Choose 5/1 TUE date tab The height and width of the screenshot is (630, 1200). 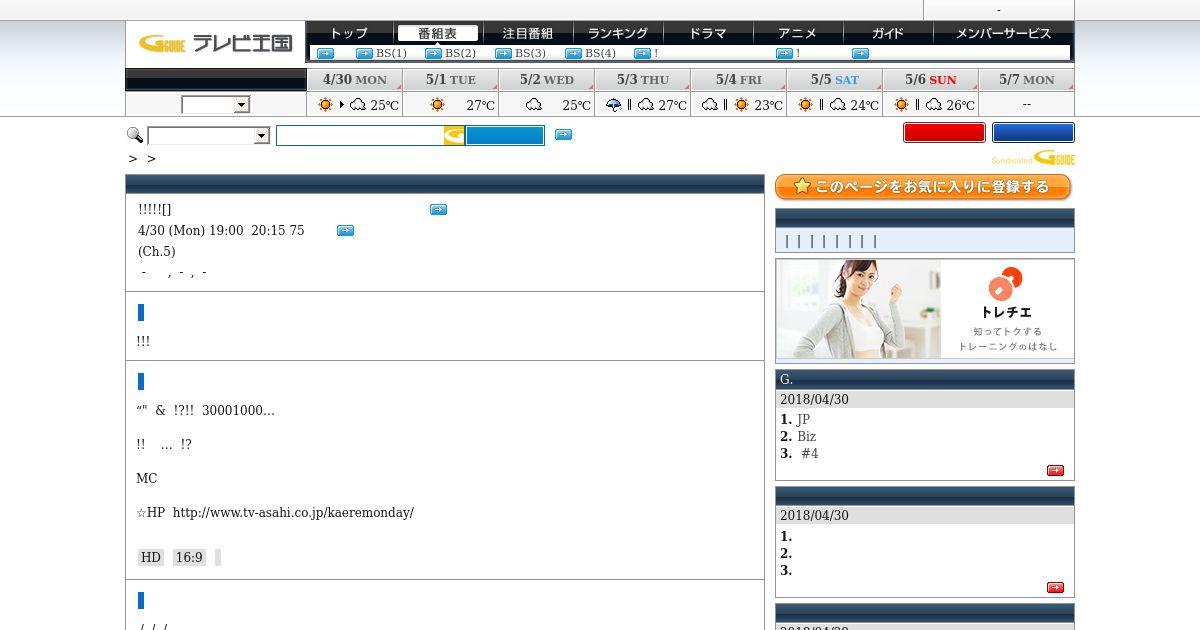tap(450, 80)
